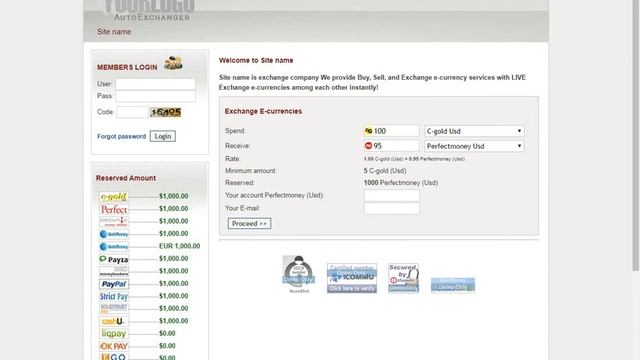
Task: Click the 5 C-gold (Usd) minimum amount
Action: coord(385,171)
